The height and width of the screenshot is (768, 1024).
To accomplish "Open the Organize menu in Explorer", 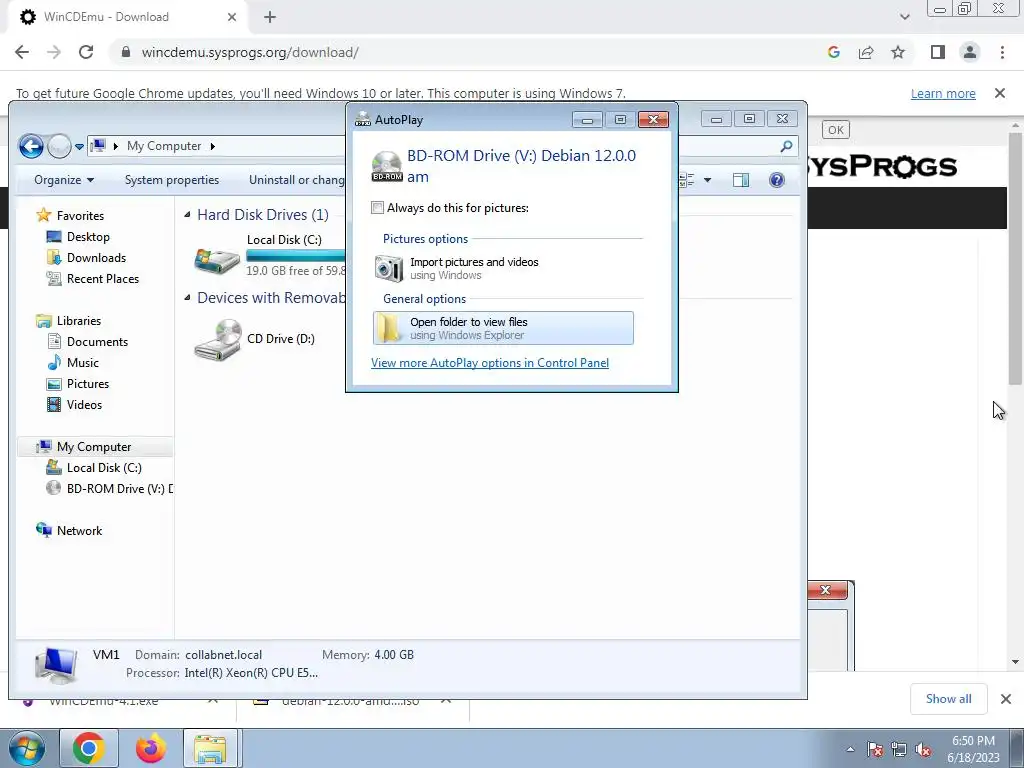I will click(64, 180).
